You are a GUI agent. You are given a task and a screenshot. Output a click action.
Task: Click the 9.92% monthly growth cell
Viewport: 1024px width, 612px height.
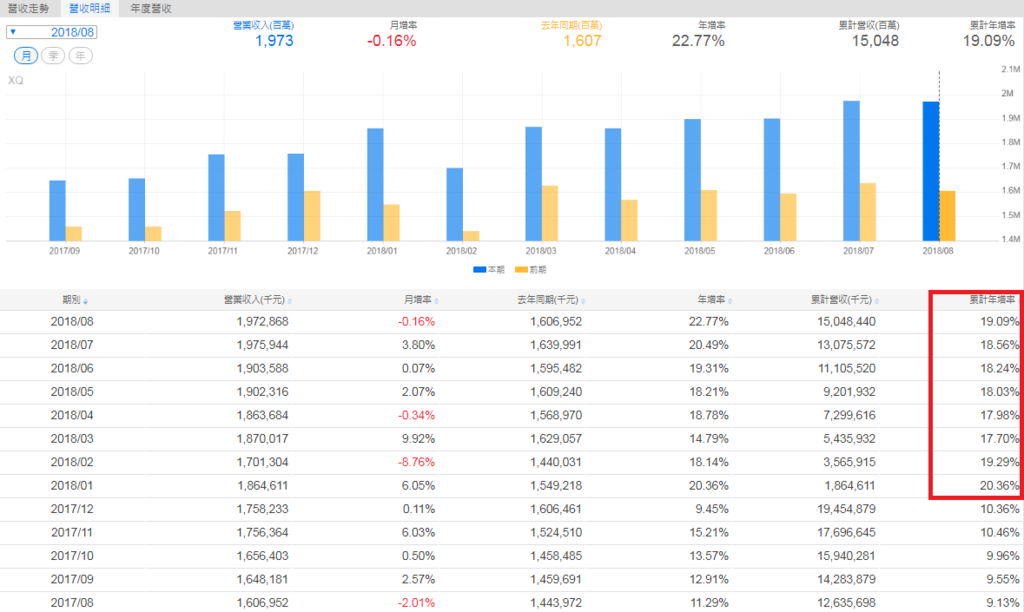click(x=418, y=439)
